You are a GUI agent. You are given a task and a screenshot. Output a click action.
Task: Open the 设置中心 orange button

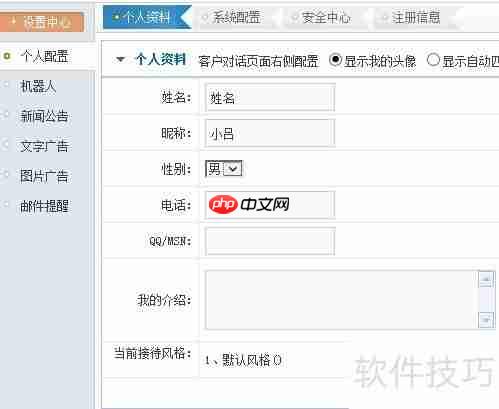(41, 22)
